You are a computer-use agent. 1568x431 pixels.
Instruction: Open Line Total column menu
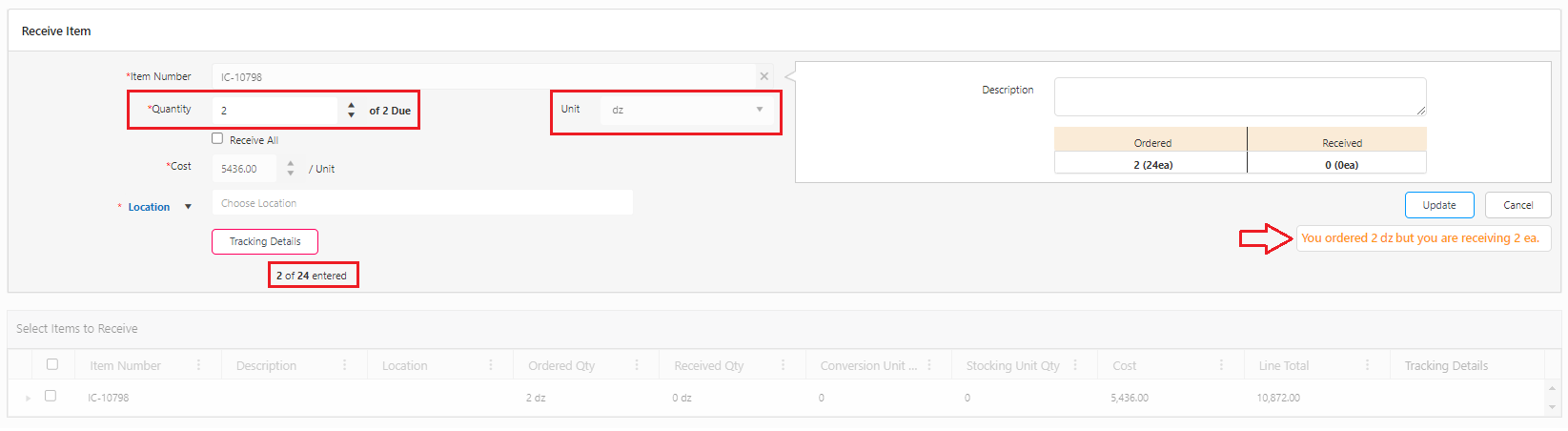[1367, 365]
